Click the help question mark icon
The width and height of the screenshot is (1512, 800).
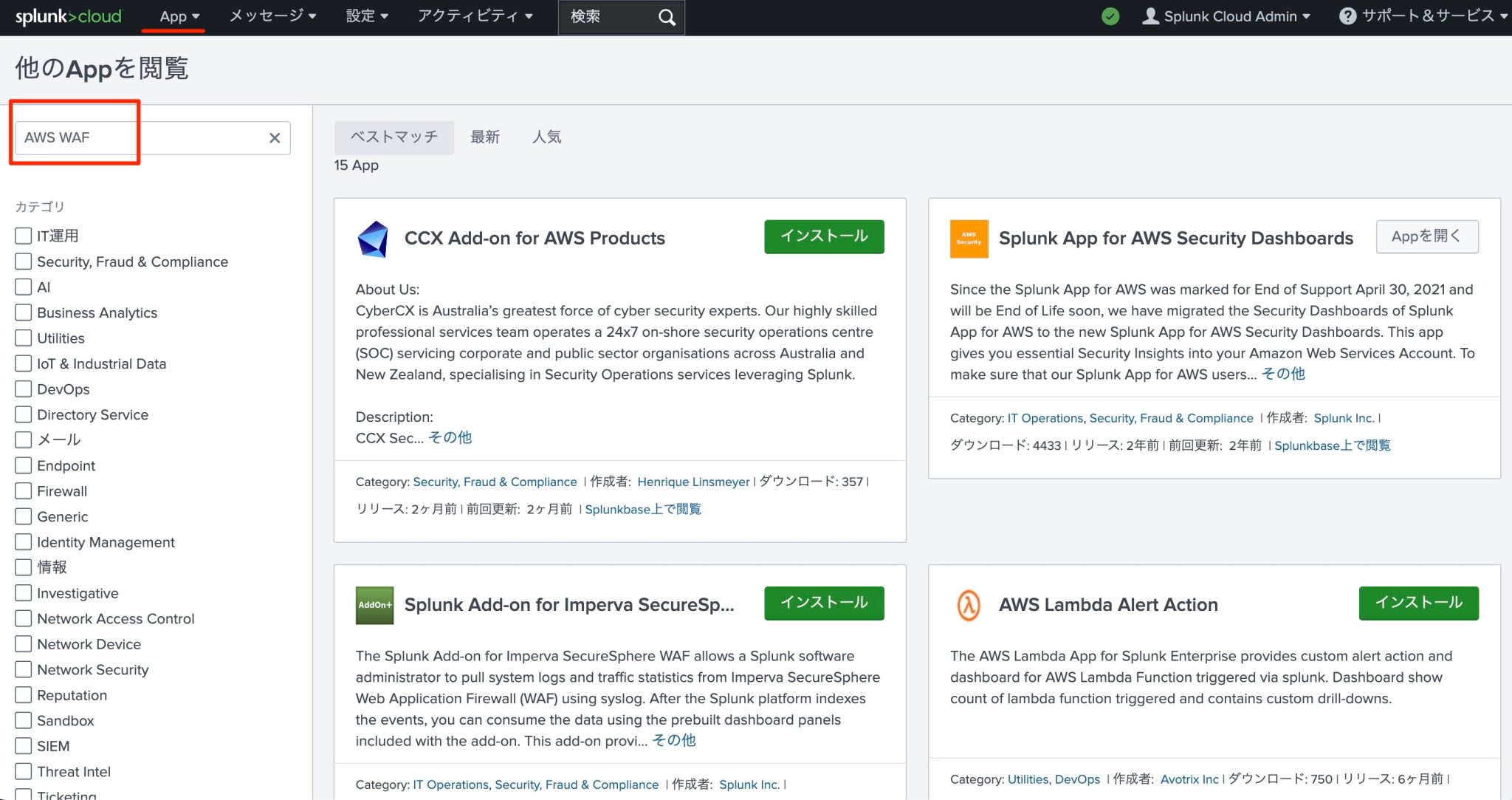click(1348, 16)
